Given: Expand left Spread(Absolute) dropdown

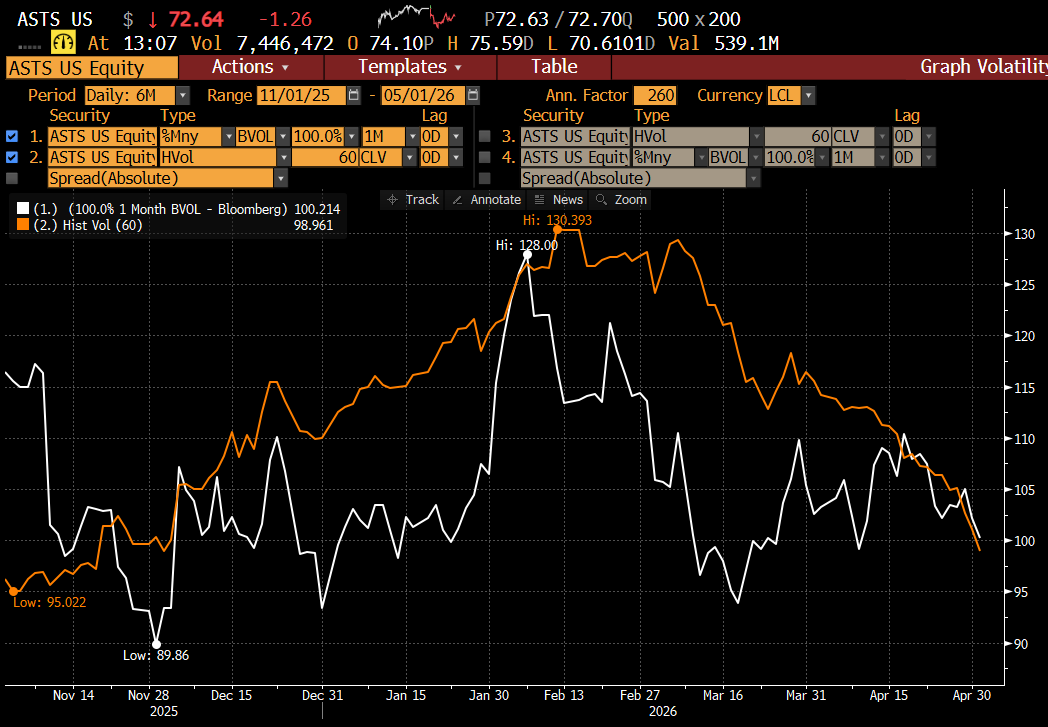Looking at the screenshot, I should coord(281,178).
